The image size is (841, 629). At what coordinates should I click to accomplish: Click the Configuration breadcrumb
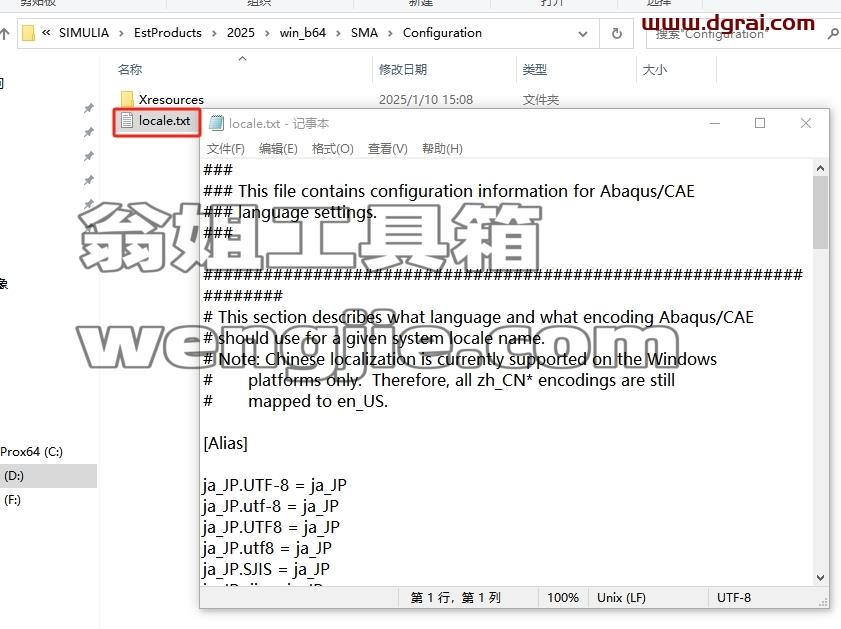pyautogui.click(x=442, y=33)
